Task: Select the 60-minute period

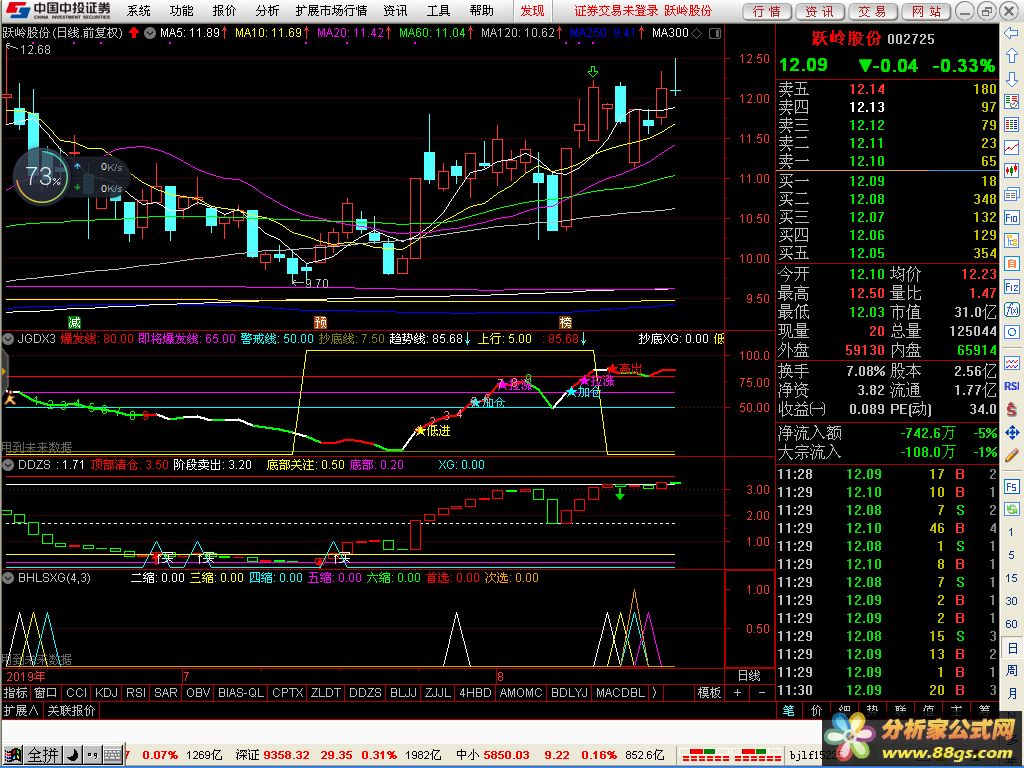Action: [1011, 624]
